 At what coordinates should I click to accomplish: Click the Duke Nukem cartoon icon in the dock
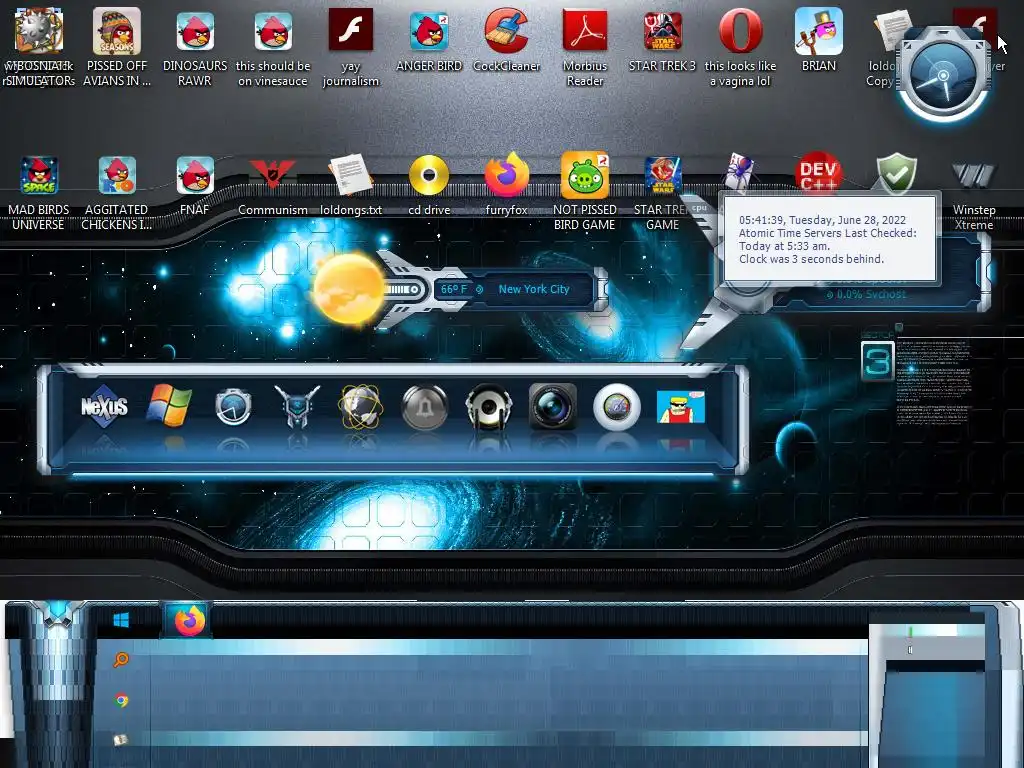pyautogui.click(x=680, y=406)
